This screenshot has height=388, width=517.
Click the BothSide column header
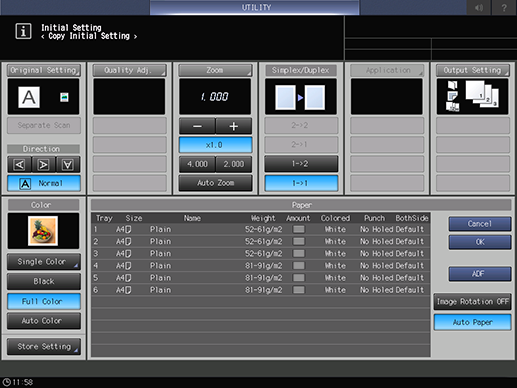[x=412, y=218]
